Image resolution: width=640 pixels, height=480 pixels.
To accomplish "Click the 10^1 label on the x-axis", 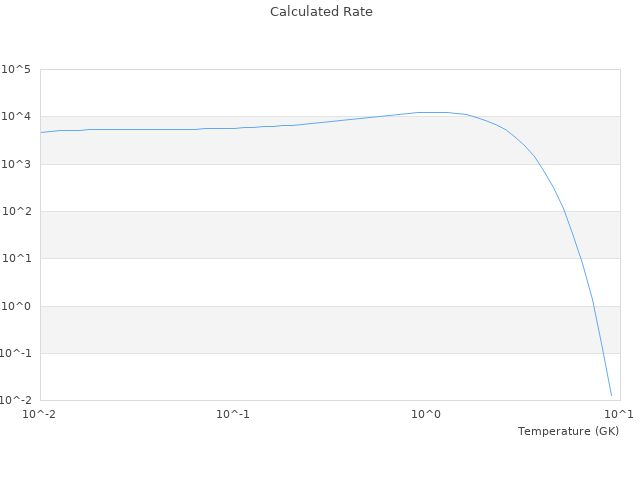I will pyautogui.click(x=619, y=414).
